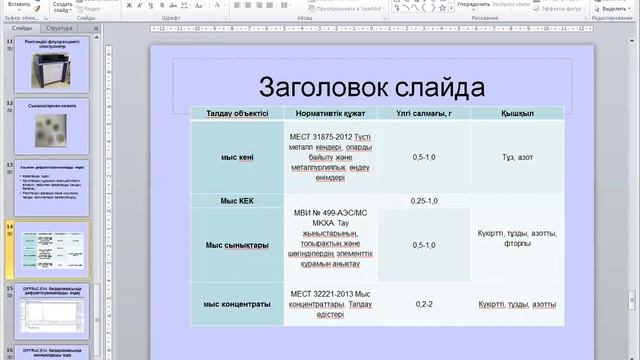
Task: Click the Format Painter brush icon
Action: click(37, 8)
